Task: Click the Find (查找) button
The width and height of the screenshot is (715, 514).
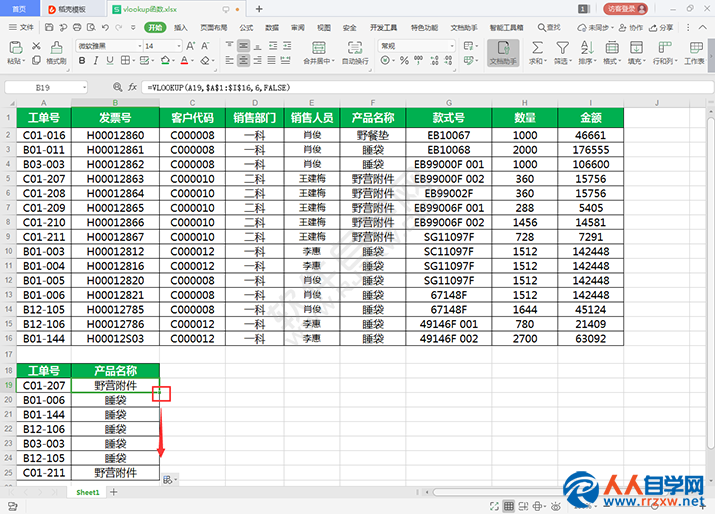Action: 549,27
